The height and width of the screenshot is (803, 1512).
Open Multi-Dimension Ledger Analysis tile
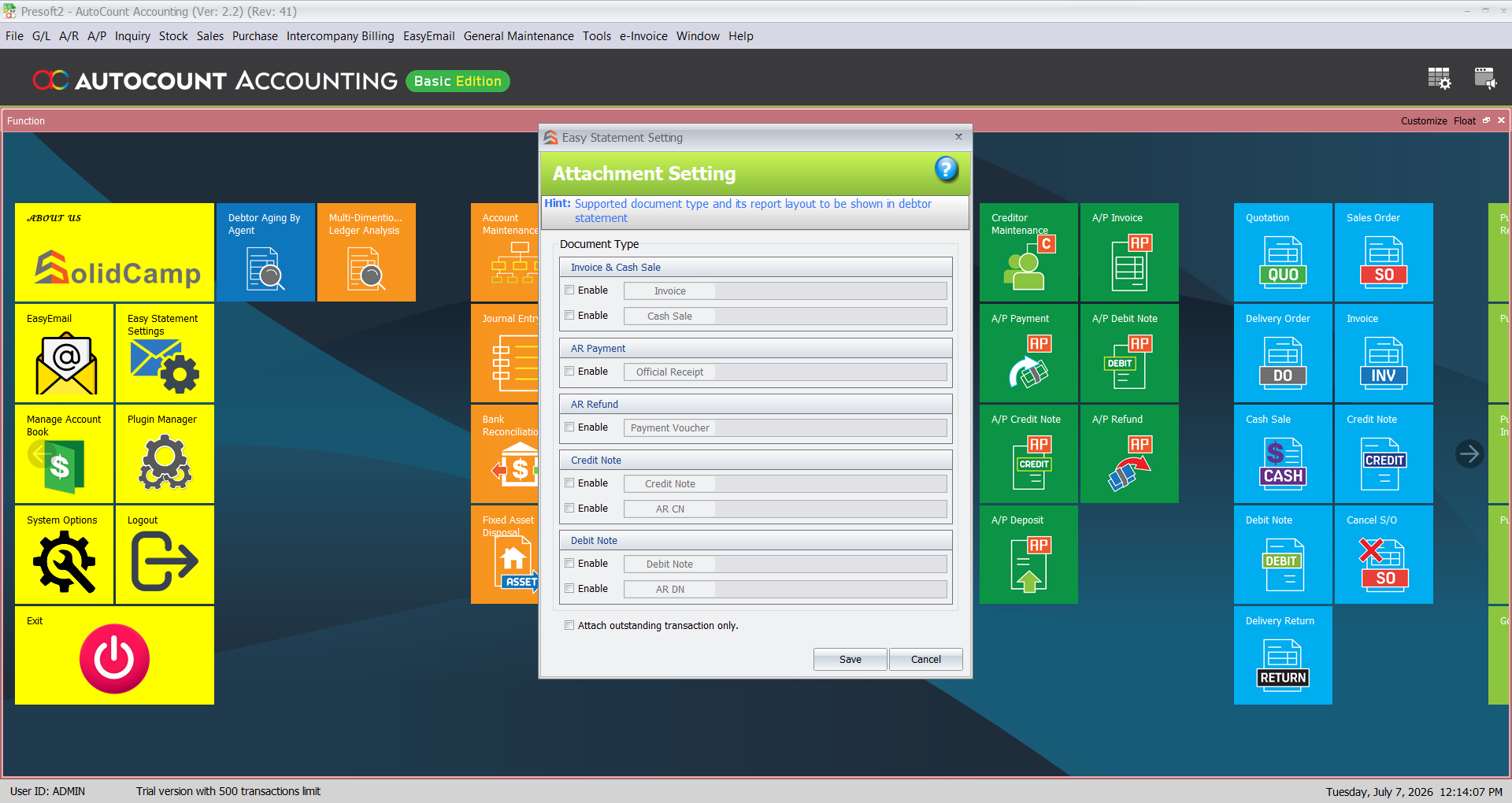click(366, 253)
